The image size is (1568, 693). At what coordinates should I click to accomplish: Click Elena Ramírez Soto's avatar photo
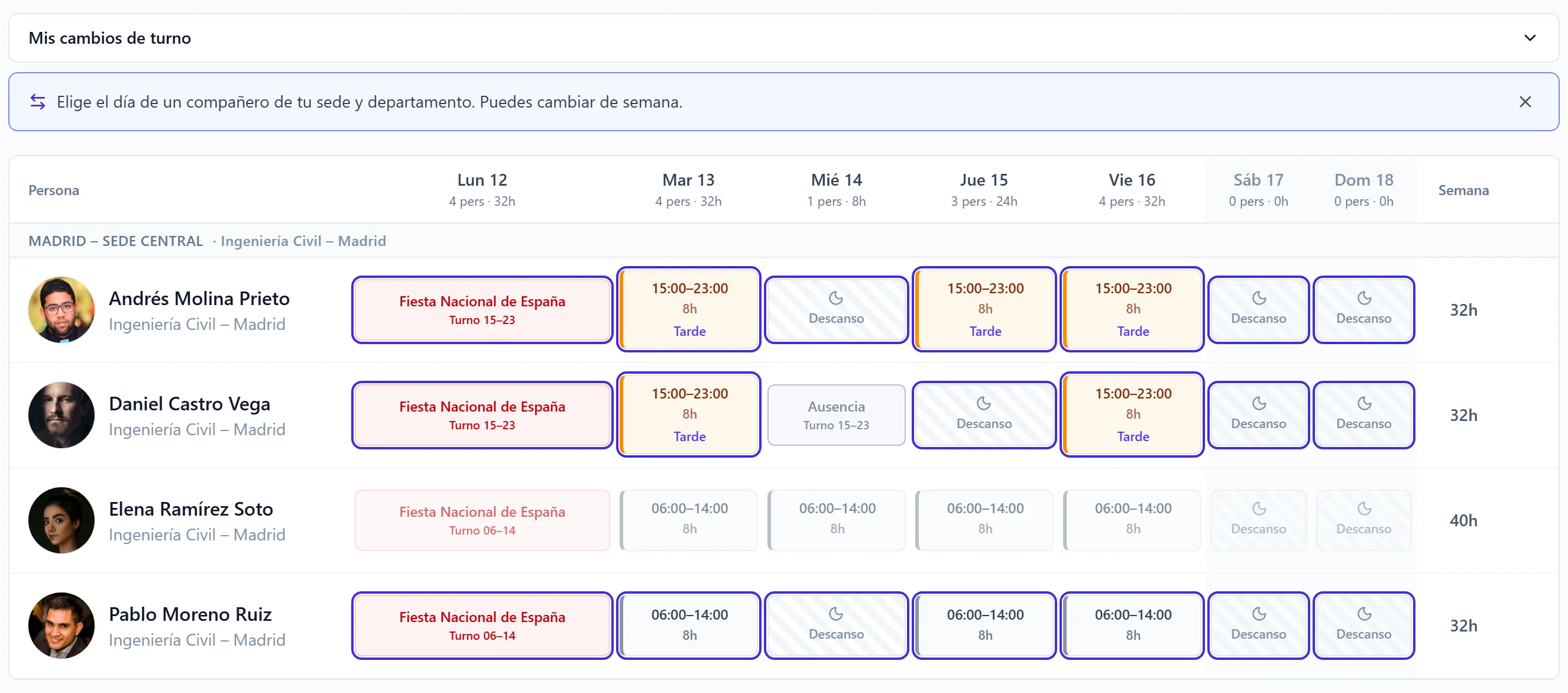[61, 520]
